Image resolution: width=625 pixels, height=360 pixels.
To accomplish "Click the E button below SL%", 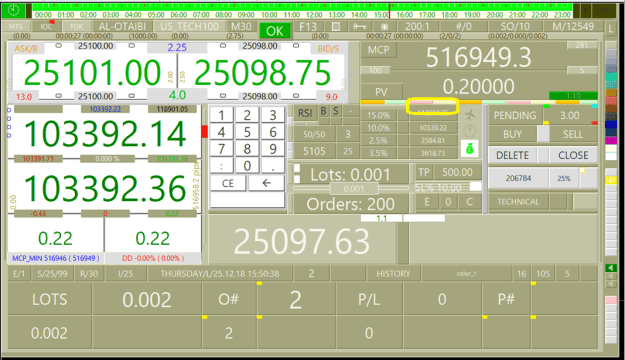I will point(426,202).
